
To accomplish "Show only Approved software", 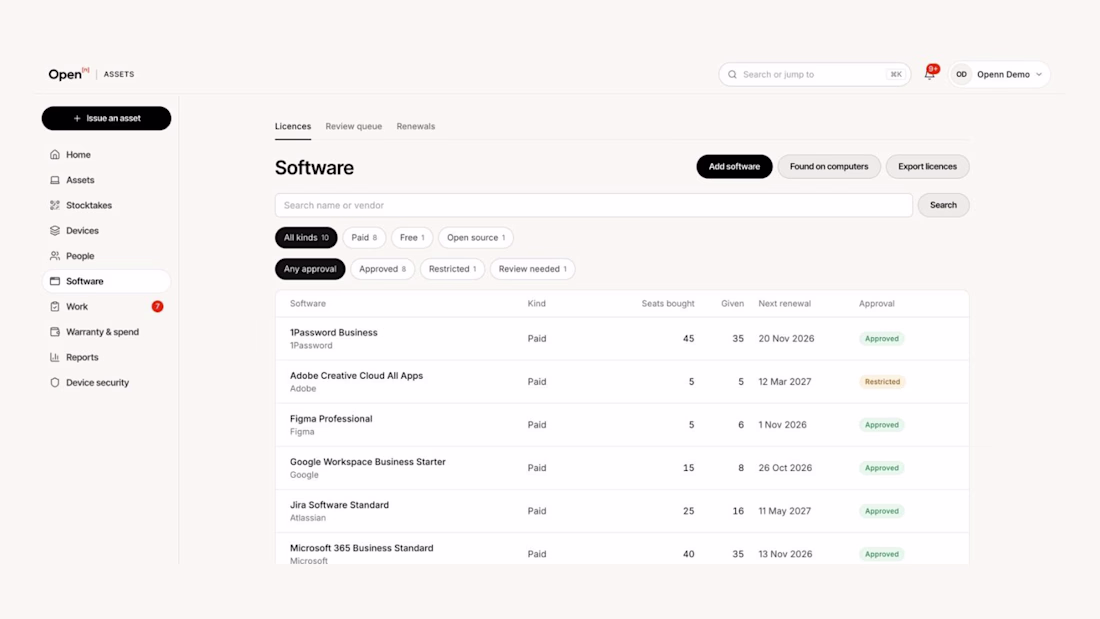I will (382, 269).
